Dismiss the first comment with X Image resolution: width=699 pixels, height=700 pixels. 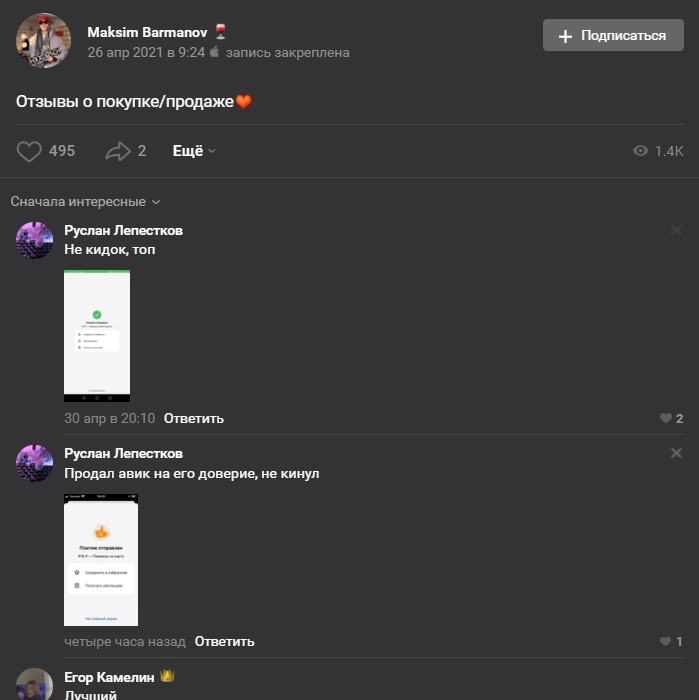[676, 230]
